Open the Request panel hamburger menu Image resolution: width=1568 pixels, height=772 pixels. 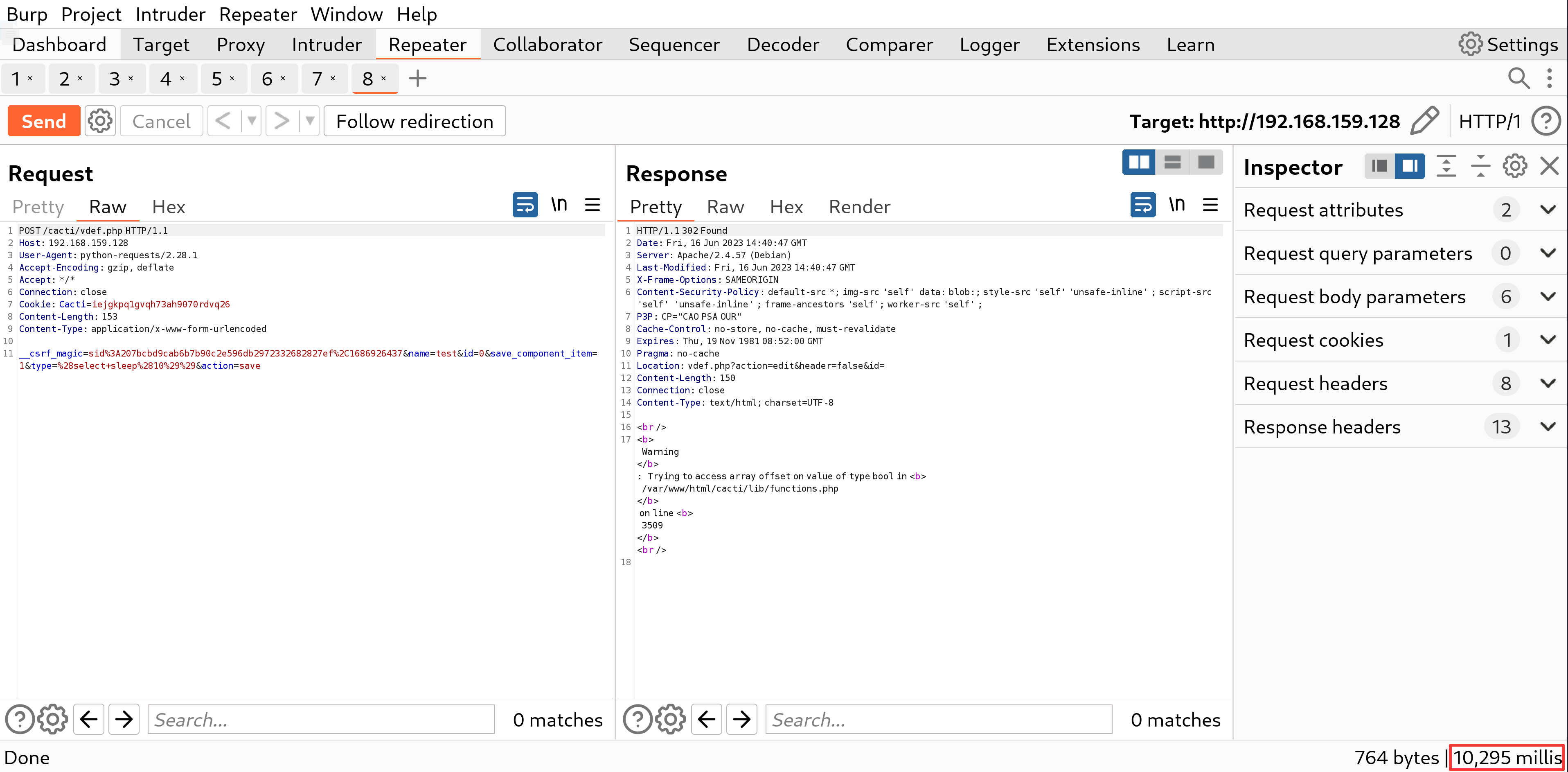[x=592, y=205]
